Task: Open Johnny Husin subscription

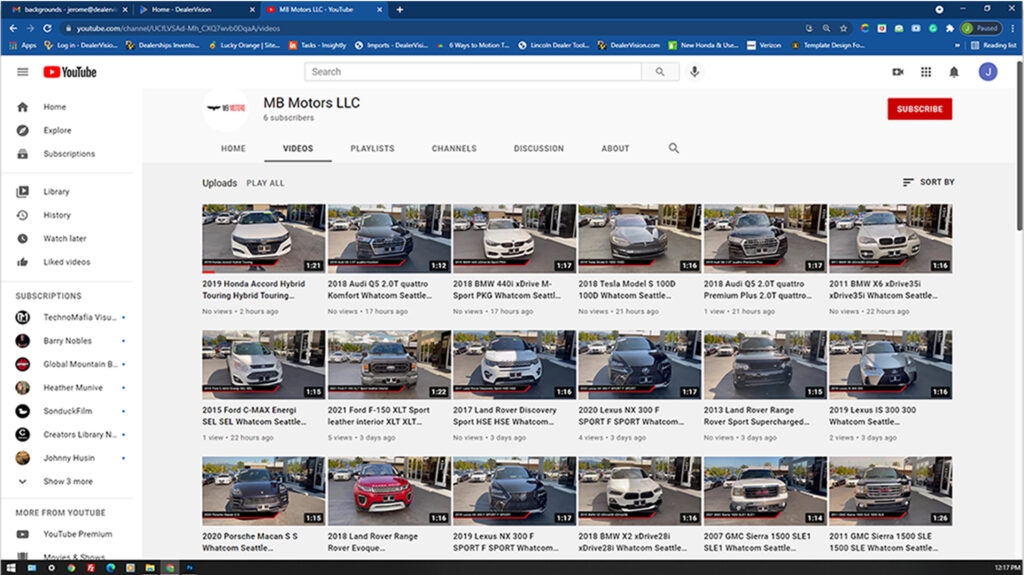Action: tap(68, 458)
